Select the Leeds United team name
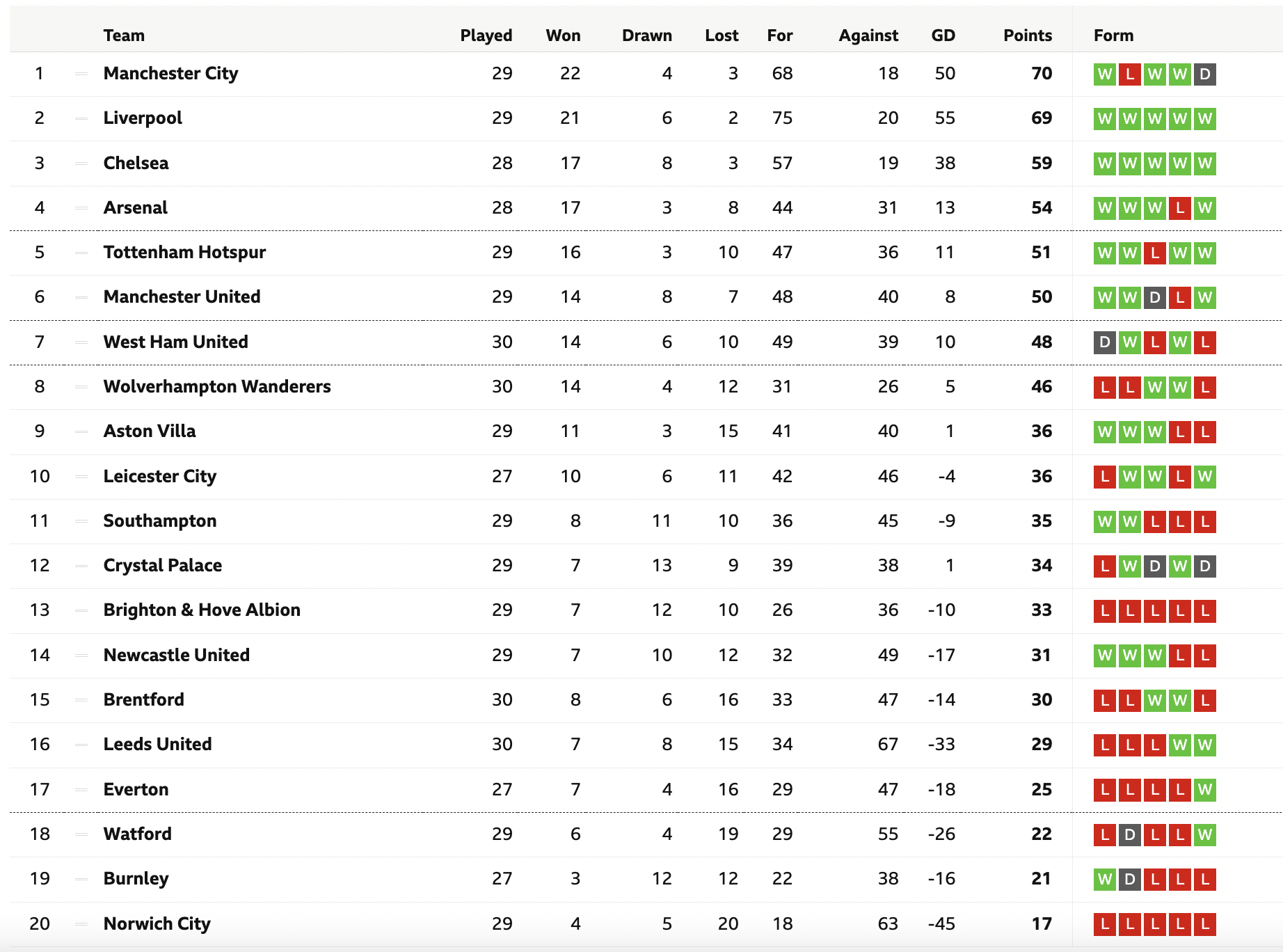Viewport: 1283px width, 952px height. 157,744
